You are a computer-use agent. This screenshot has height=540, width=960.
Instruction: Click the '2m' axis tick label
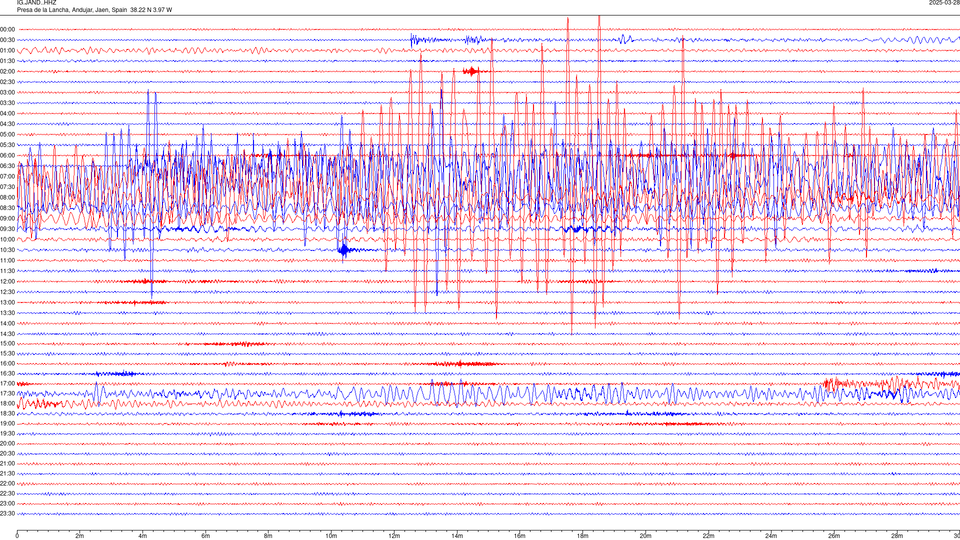pos(80,536)
